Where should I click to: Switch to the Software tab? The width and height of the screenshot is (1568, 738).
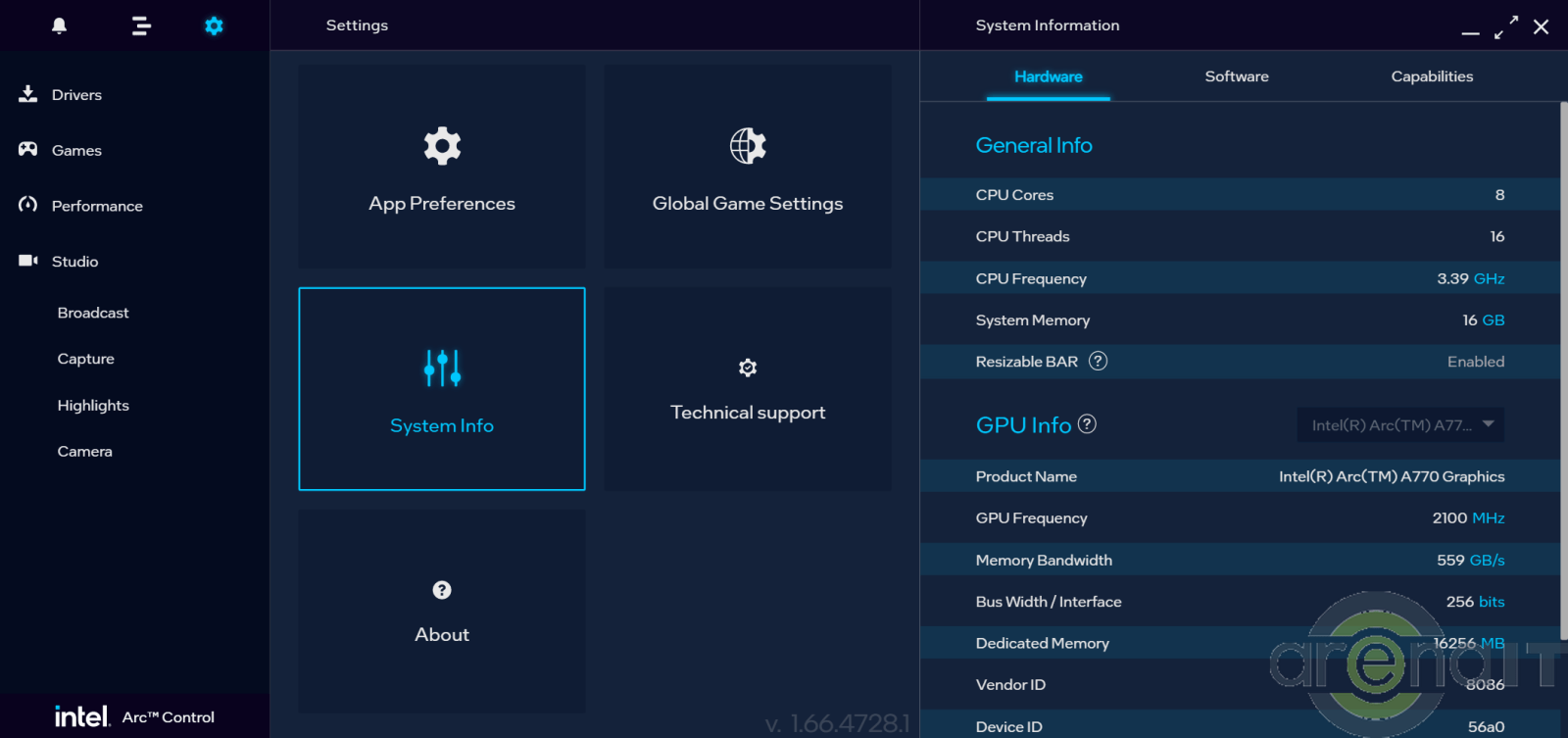tap(1236, 76)
